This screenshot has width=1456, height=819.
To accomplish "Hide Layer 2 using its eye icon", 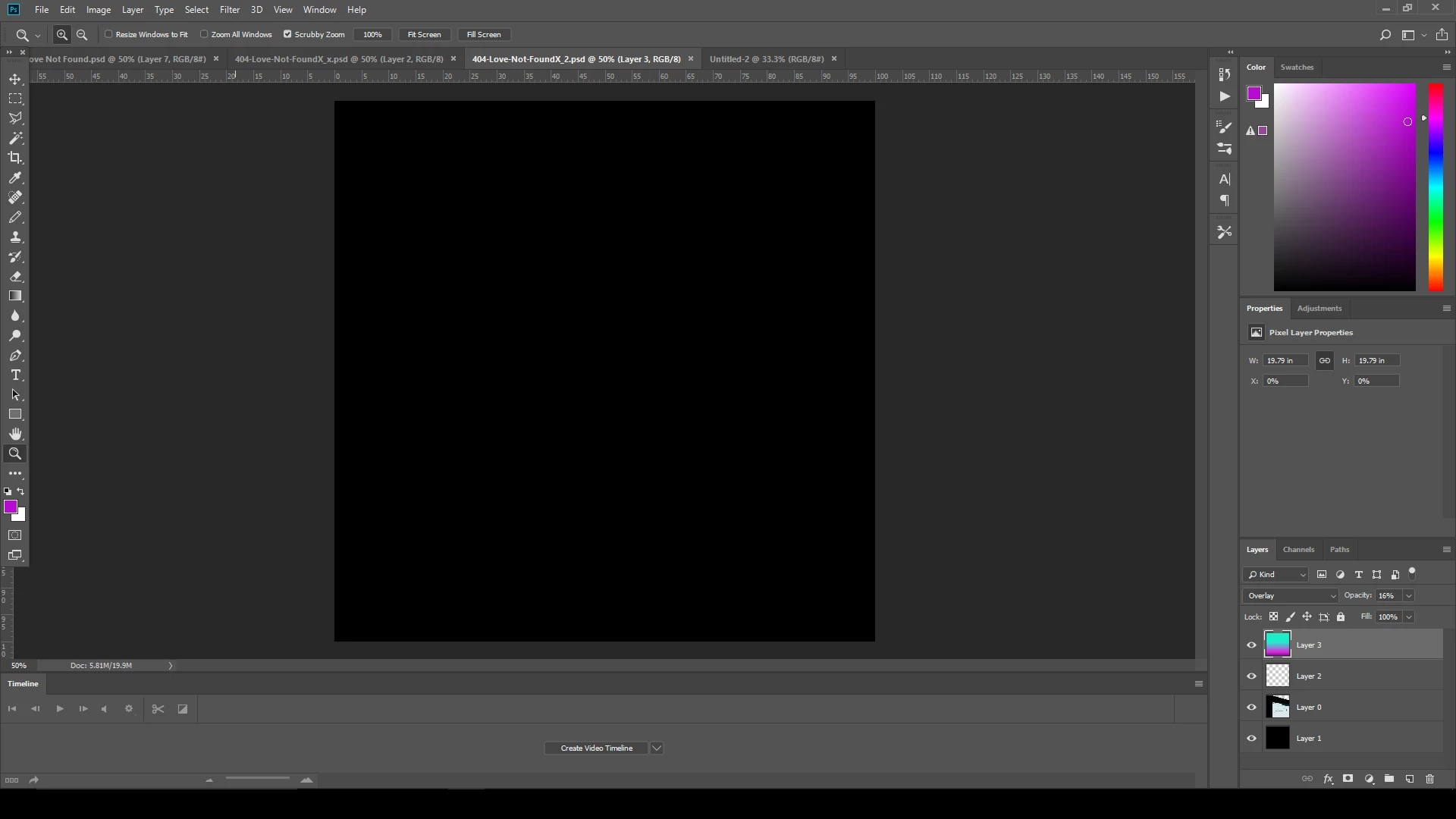I will coord(1251,676).
